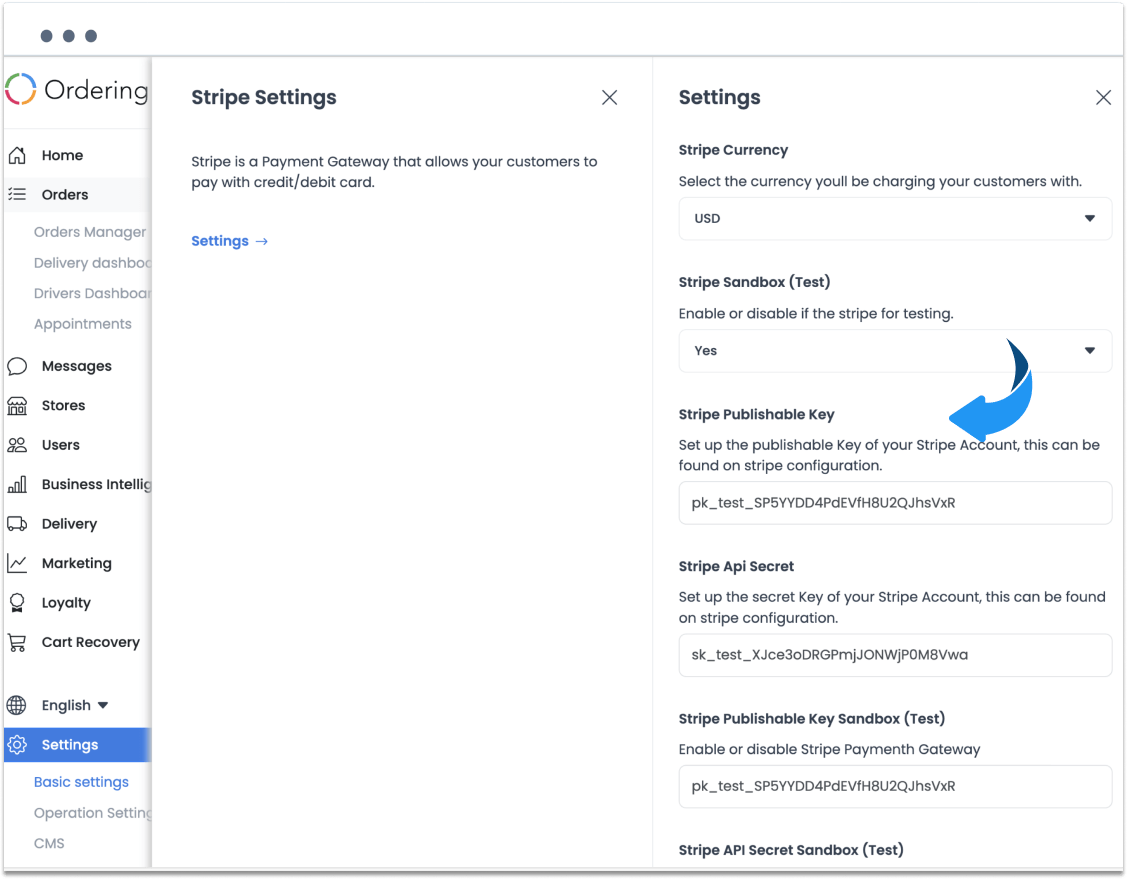Click the Home house icon
Image resolution: width=1127 pixels, height=880 pixels.
(x=17, y=155)
